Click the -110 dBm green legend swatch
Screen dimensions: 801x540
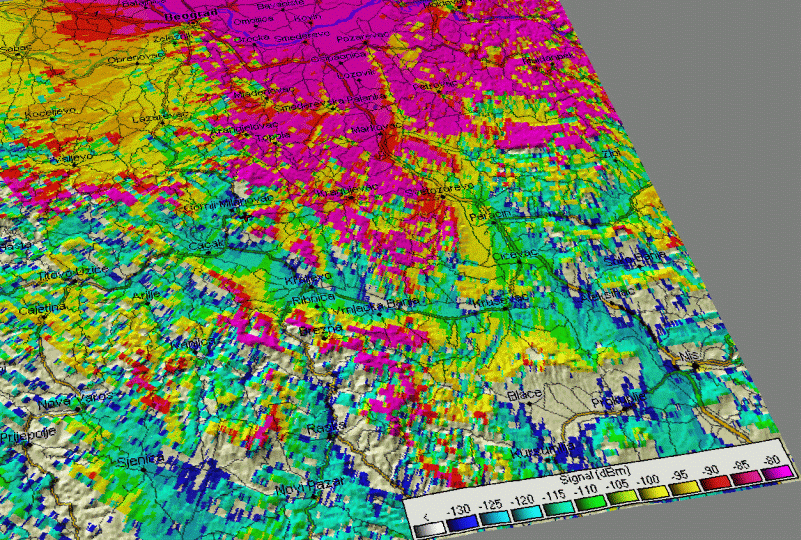[590, 502]
